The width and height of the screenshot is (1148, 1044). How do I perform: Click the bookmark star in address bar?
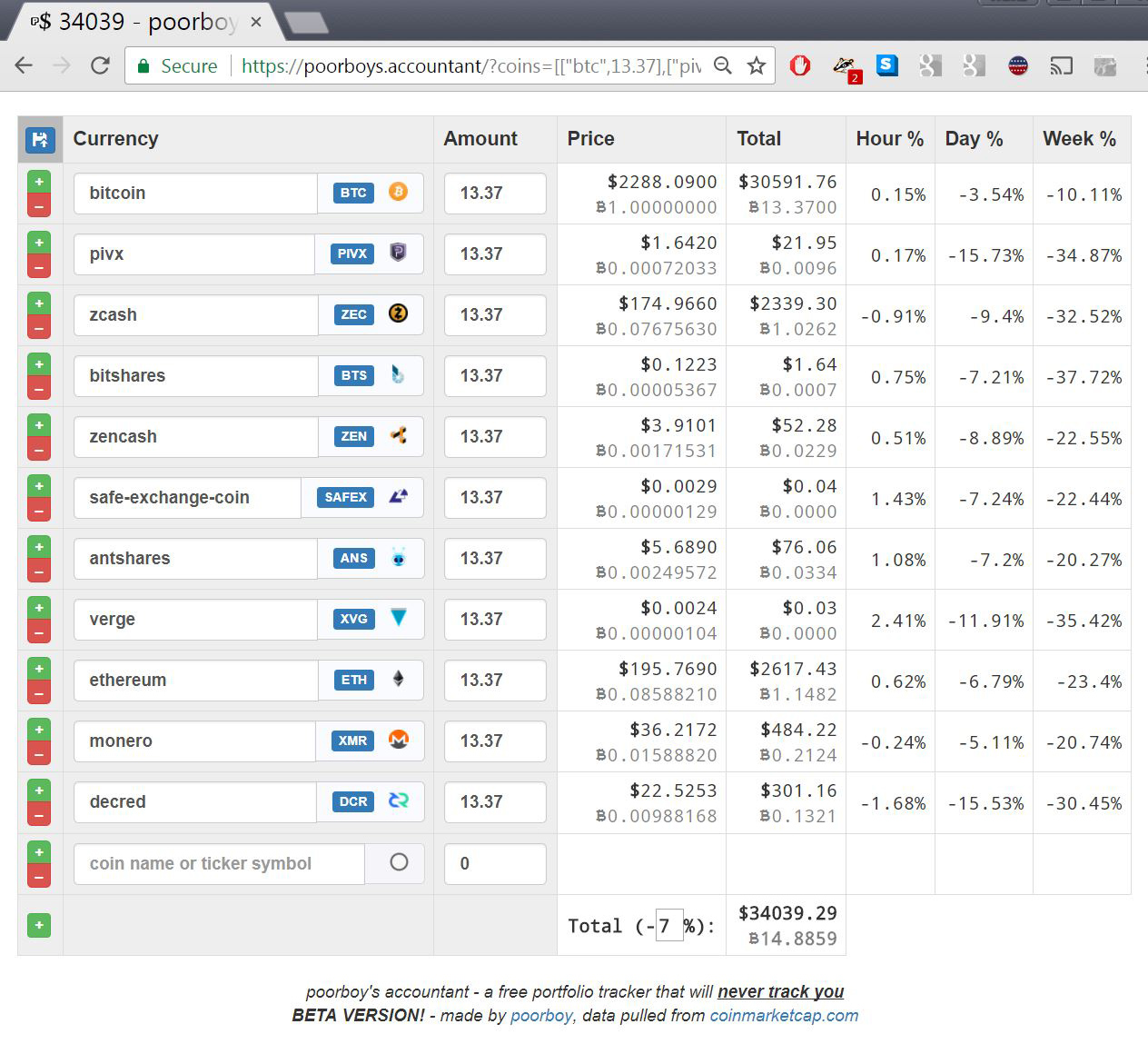(756, 65)
